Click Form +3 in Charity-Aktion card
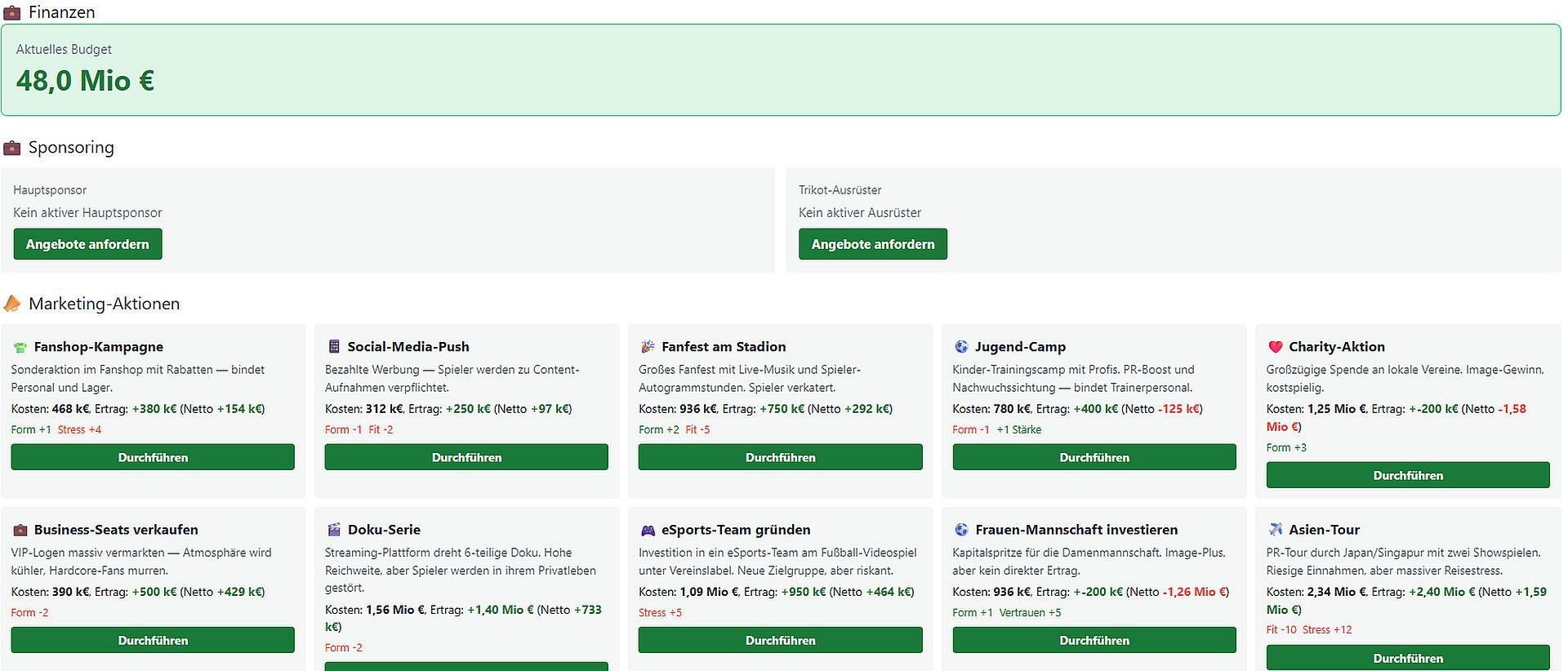Screen dimensions: 1568x671 click(1286, 448)
